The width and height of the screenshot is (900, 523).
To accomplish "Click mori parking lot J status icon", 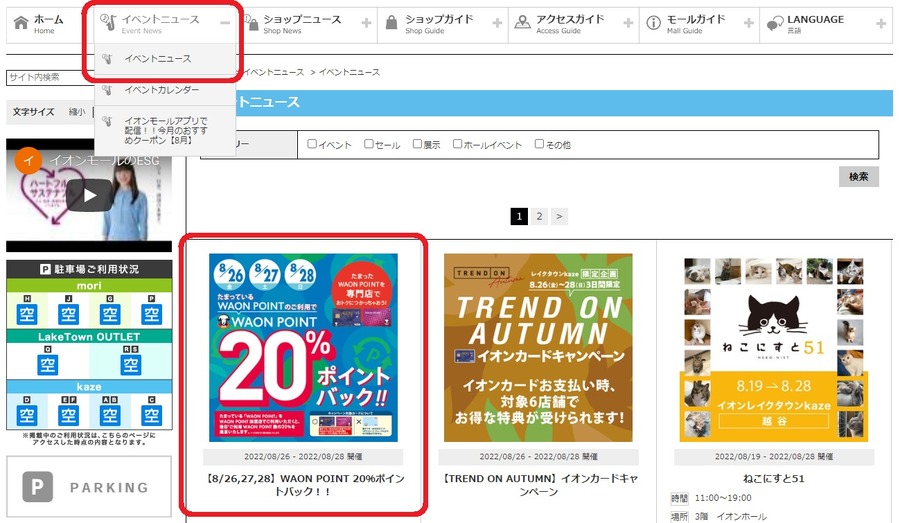I will pos(68,313).
